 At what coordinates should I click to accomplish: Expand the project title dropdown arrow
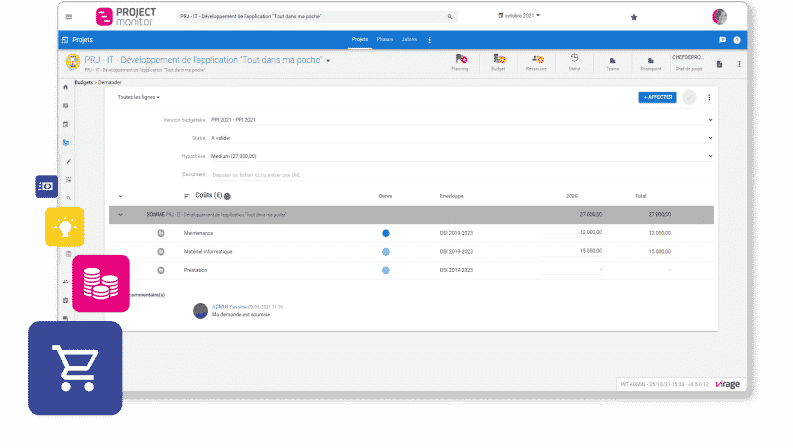tap(328, 61)
